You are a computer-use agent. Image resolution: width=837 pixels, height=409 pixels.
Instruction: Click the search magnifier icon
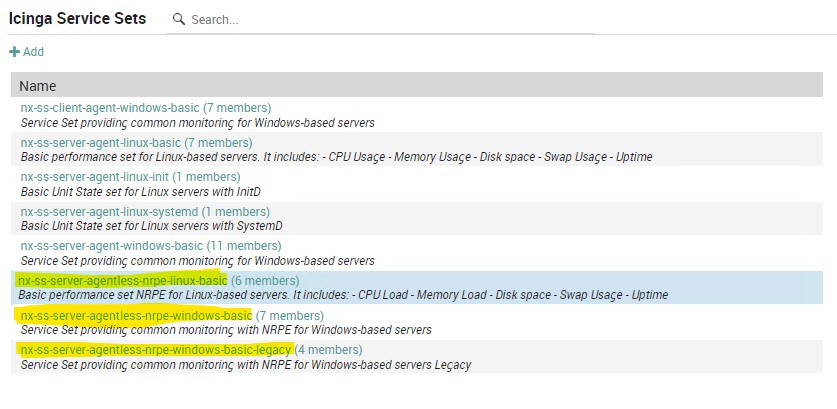coord(178,20)
